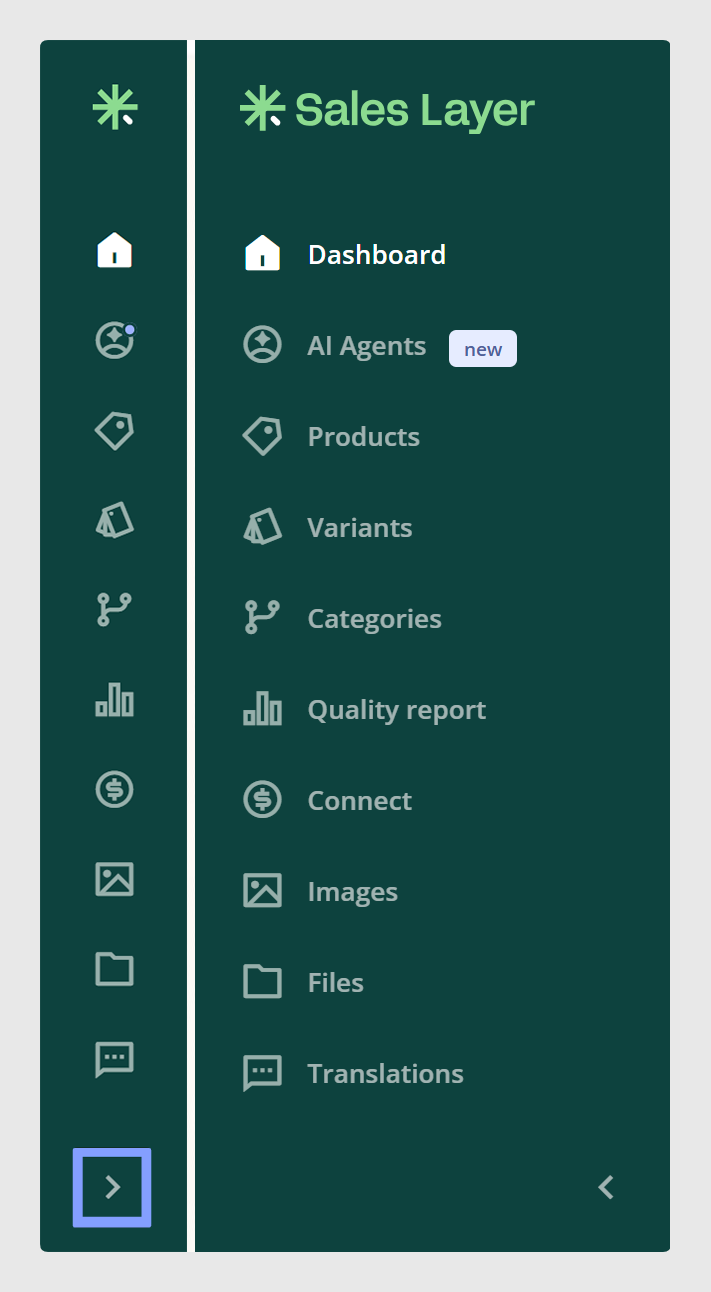Click the "new" badge beside AI Agents
Viewport: 711px width, 1292px height.
pyautogui.click(x=483, y=349)
